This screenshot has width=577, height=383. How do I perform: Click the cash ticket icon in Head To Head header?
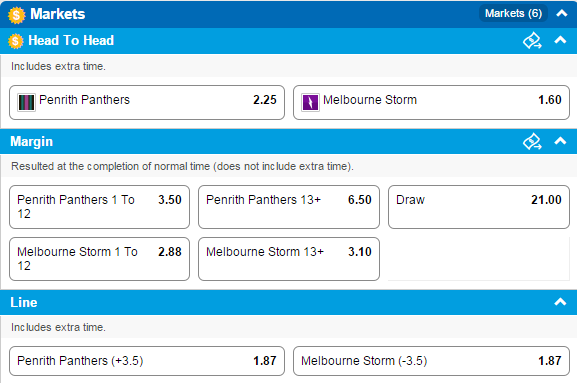click(532, 40)
